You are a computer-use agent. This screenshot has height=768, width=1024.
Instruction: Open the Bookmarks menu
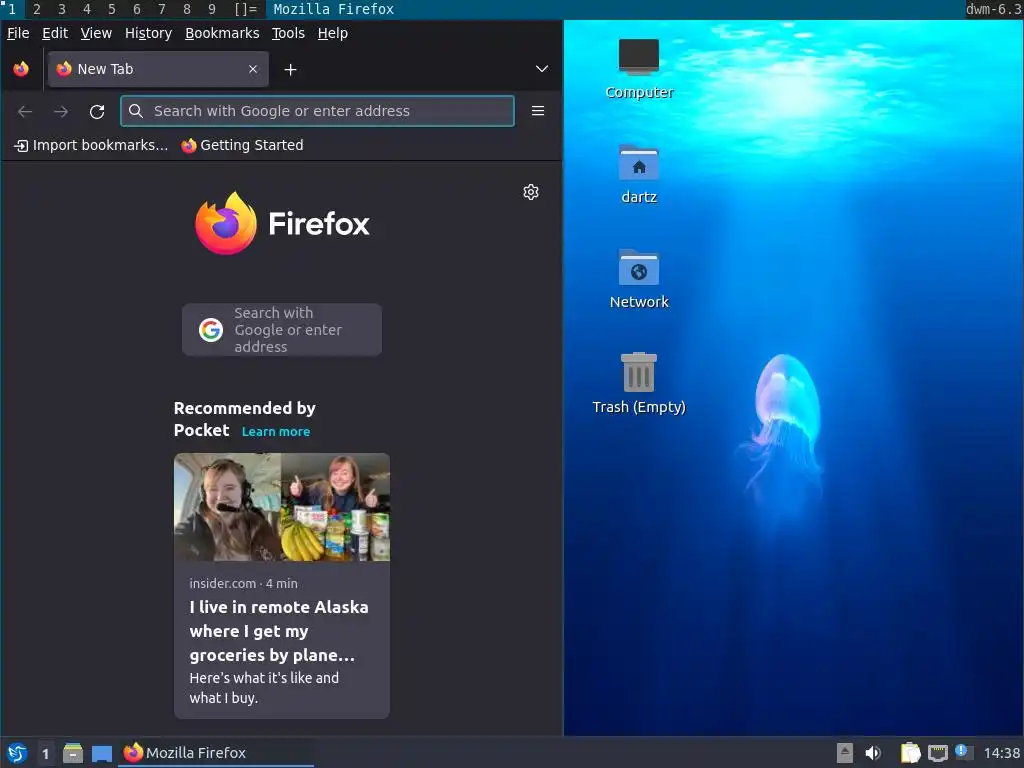click(x=222, y=33)
